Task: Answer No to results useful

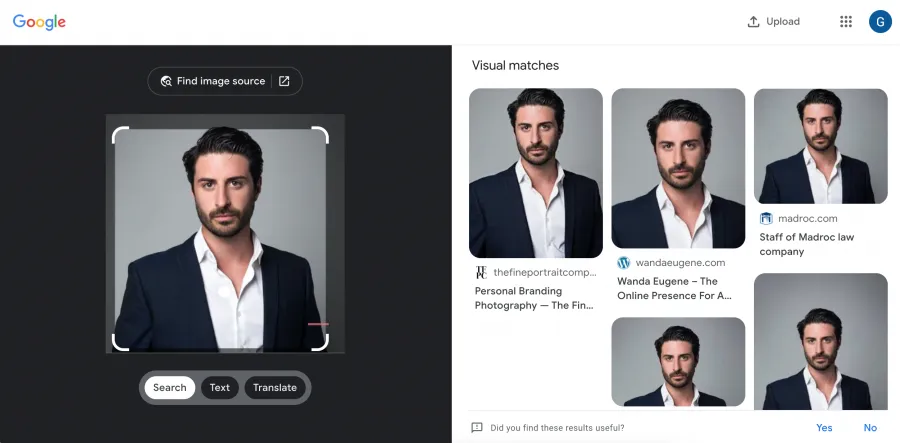Action: (x=870, y=428)
